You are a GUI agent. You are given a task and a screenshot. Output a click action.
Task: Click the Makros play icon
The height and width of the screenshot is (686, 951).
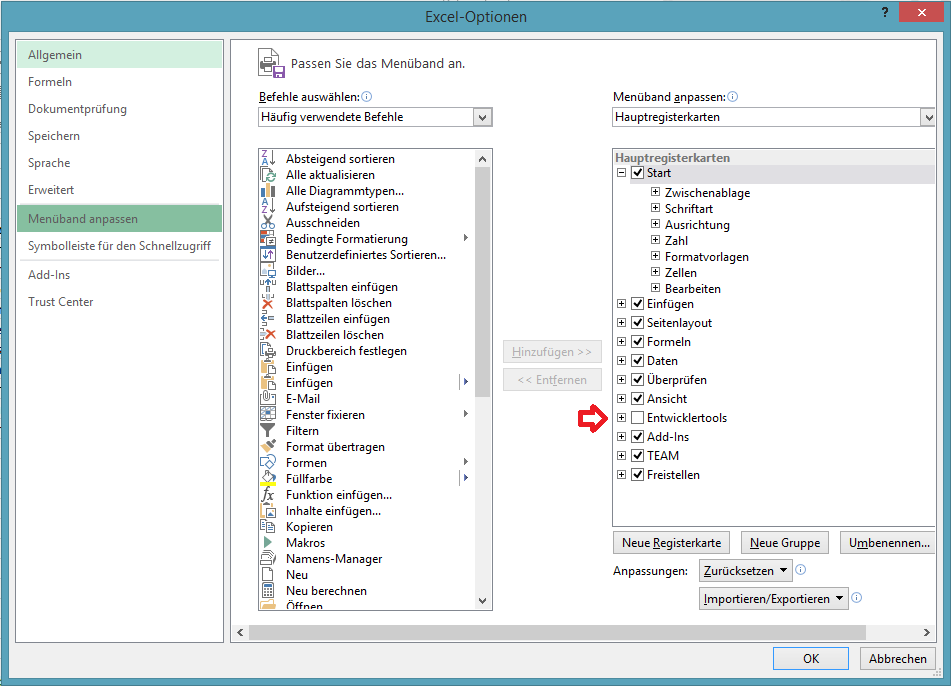click(x=268, y=543)
